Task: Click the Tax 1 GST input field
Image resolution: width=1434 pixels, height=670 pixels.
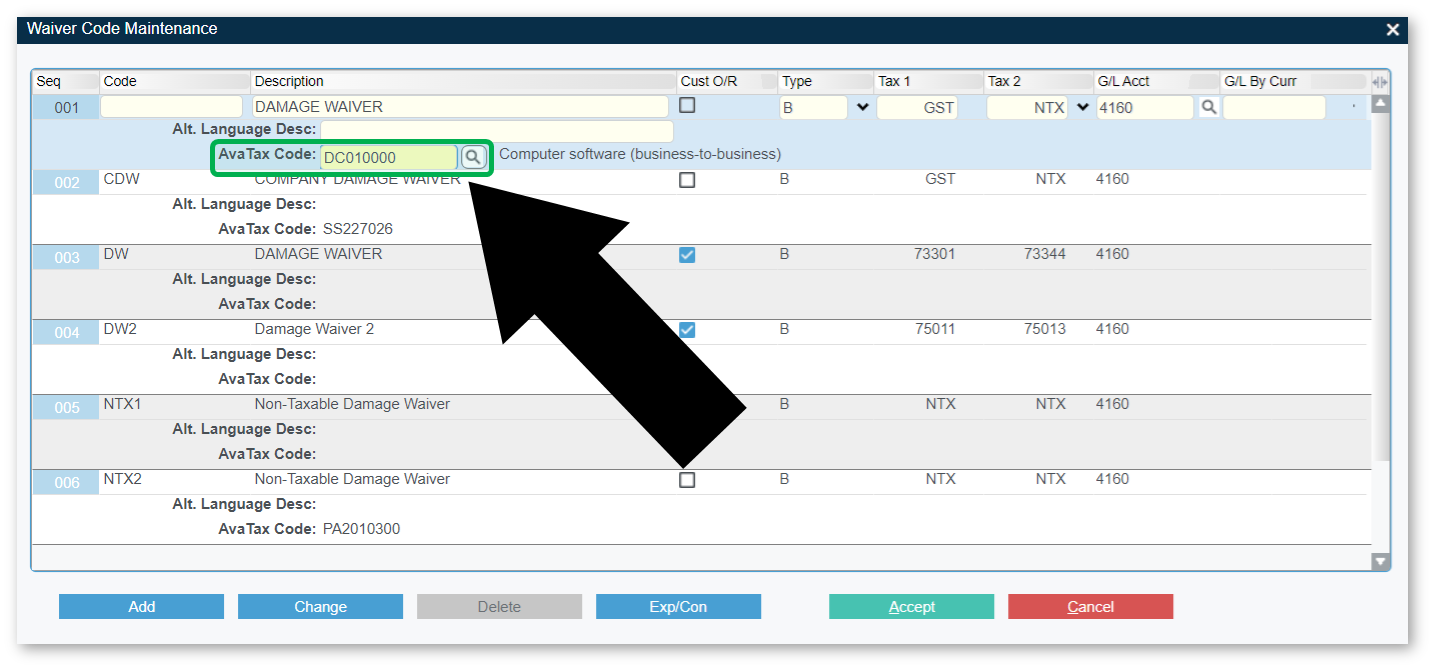Action: pyautogui.click(x=917, y=107)
